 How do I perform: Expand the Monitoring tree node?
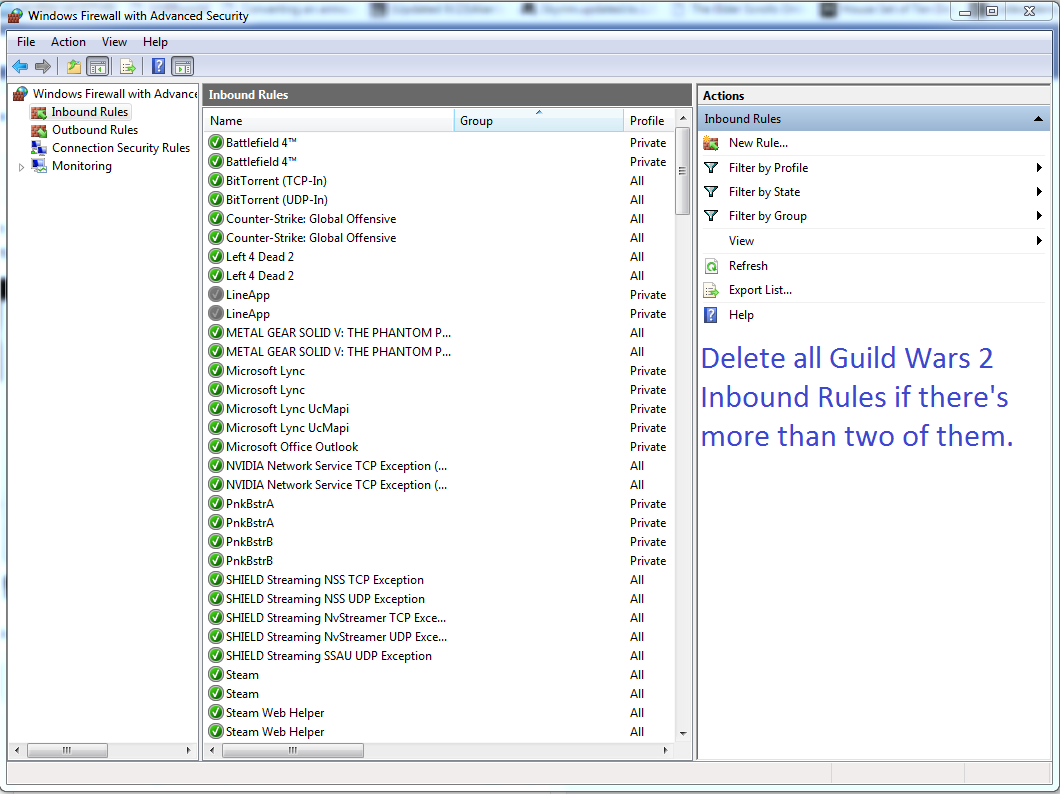pos(22,167)
